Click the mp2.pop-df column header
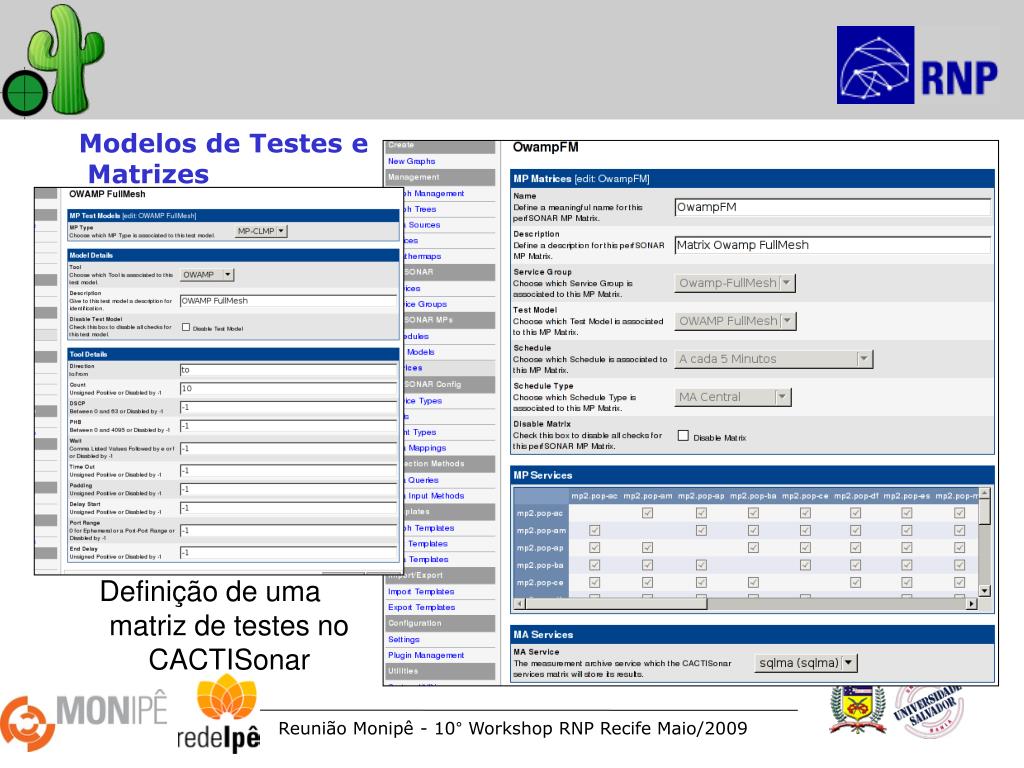 tap(856, 496)
